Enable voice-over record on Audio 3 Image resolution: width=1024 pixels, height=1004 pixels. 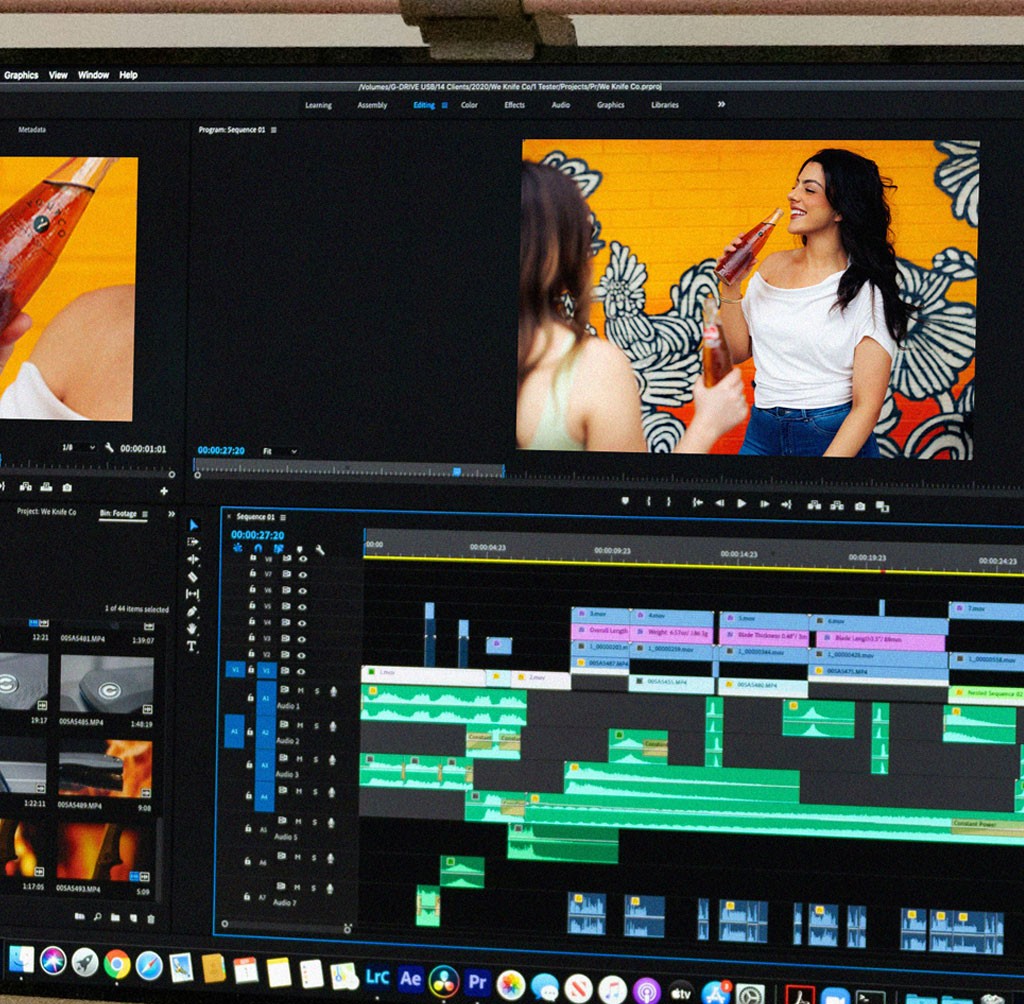click(332, 760)
